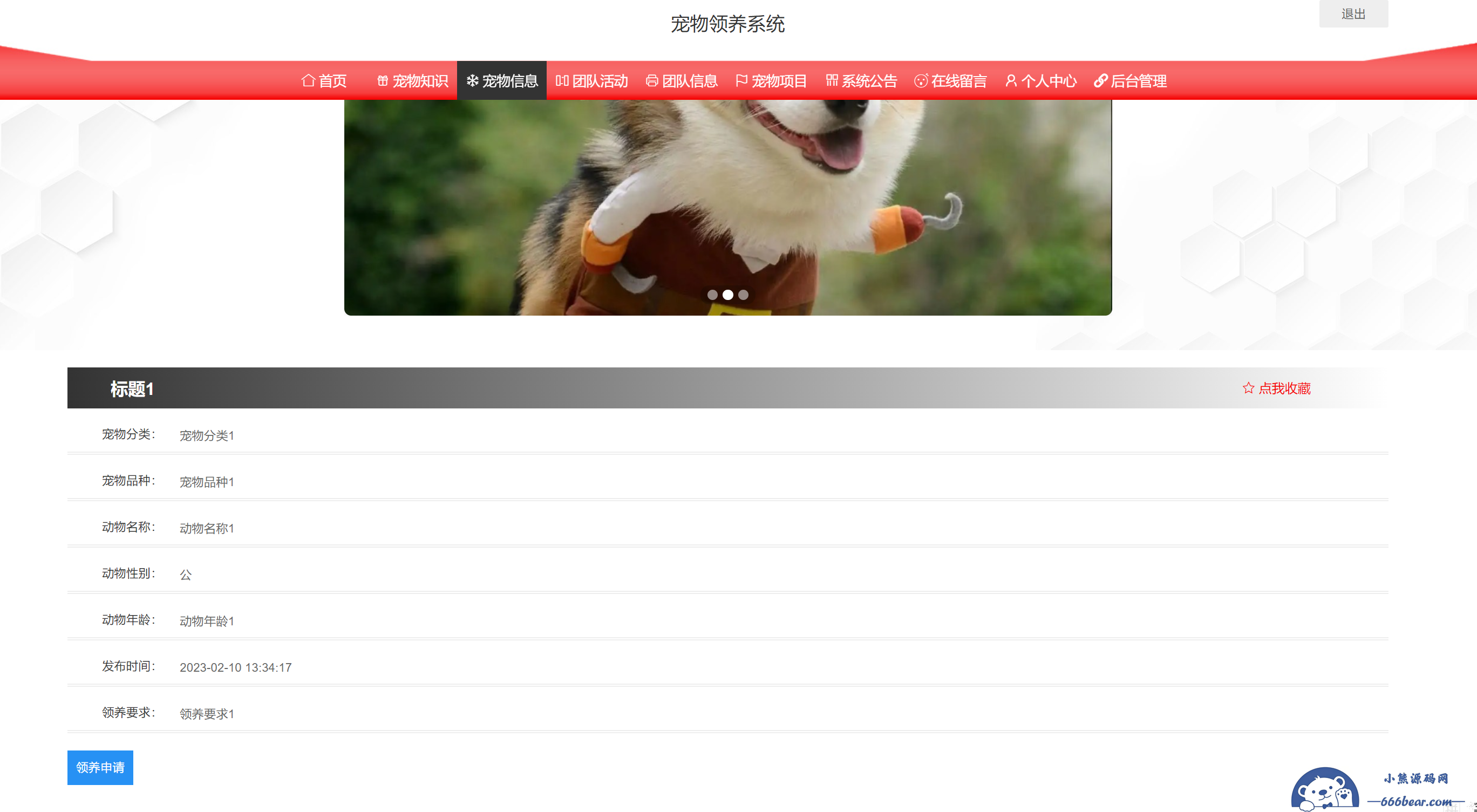The width and height of the screenshot is (1477, 812).
Task: Select the active middle carousel dot
Action: coord(727,295)
